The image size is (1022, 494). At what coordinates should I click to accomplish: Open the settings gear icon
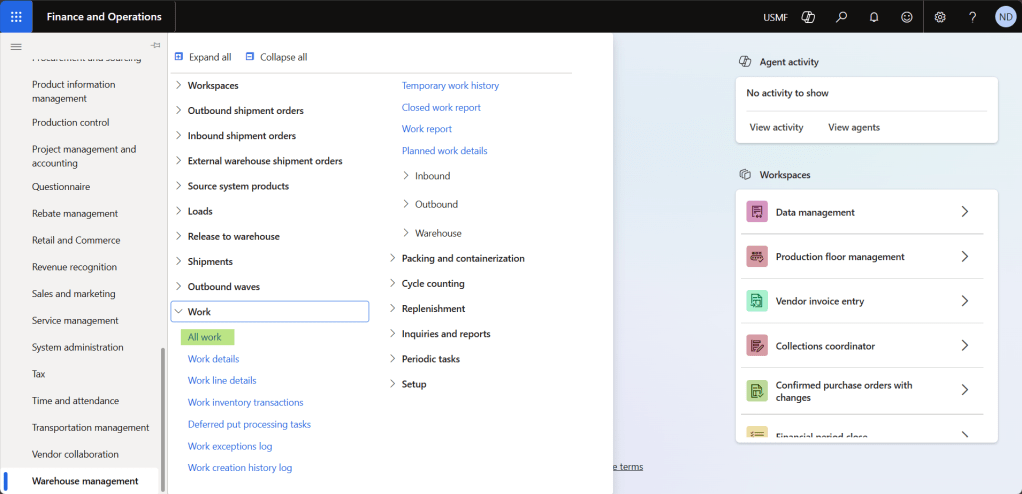940,17
